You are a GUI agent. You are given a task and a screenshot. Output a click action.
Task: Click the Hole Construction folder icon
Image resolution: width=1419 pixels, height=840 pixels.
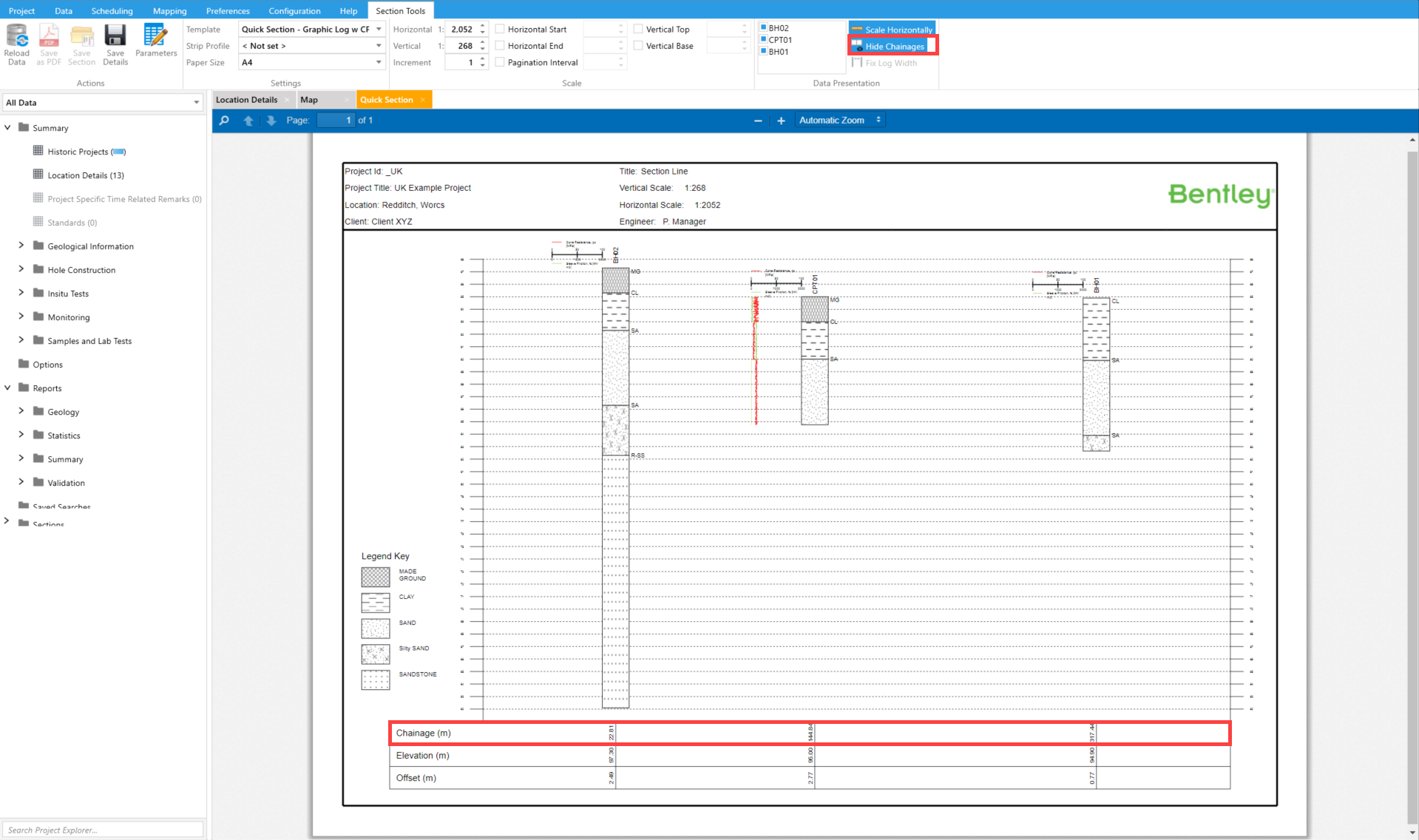pyautogui.click(x=38, y=269)
